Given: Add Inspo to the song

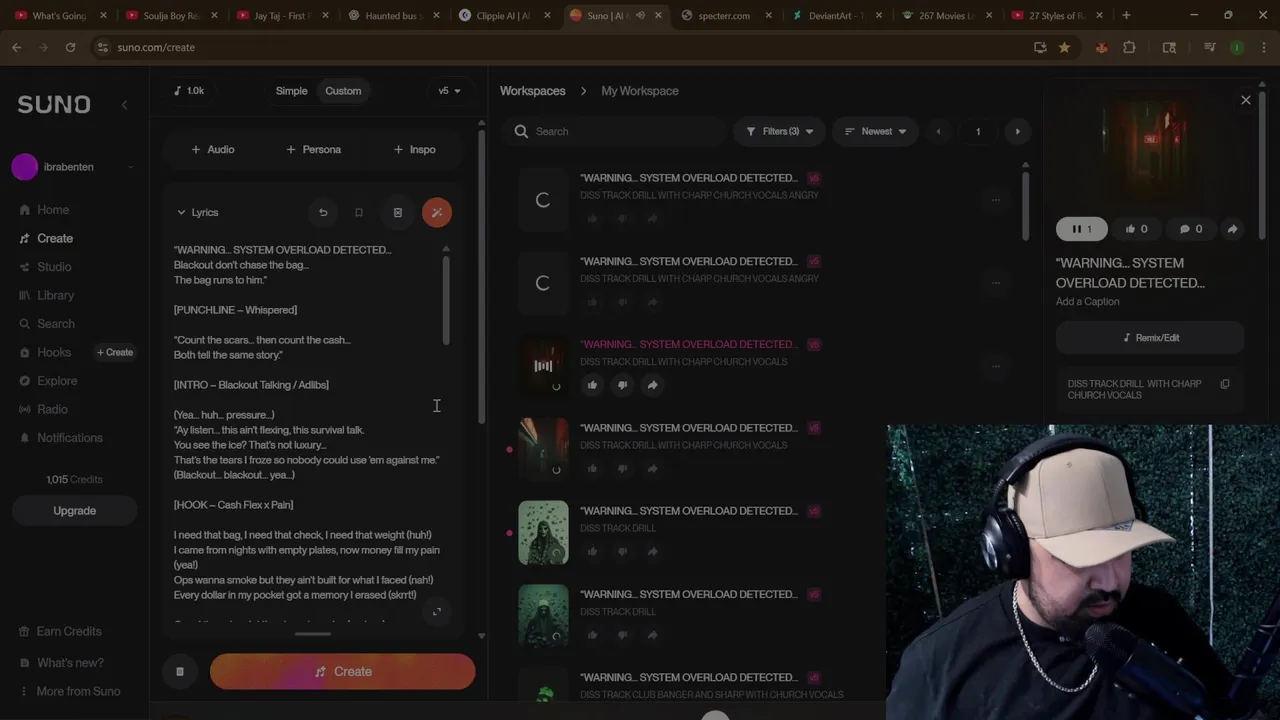Looking at the screenshot, I should click(x=414, y=149).
